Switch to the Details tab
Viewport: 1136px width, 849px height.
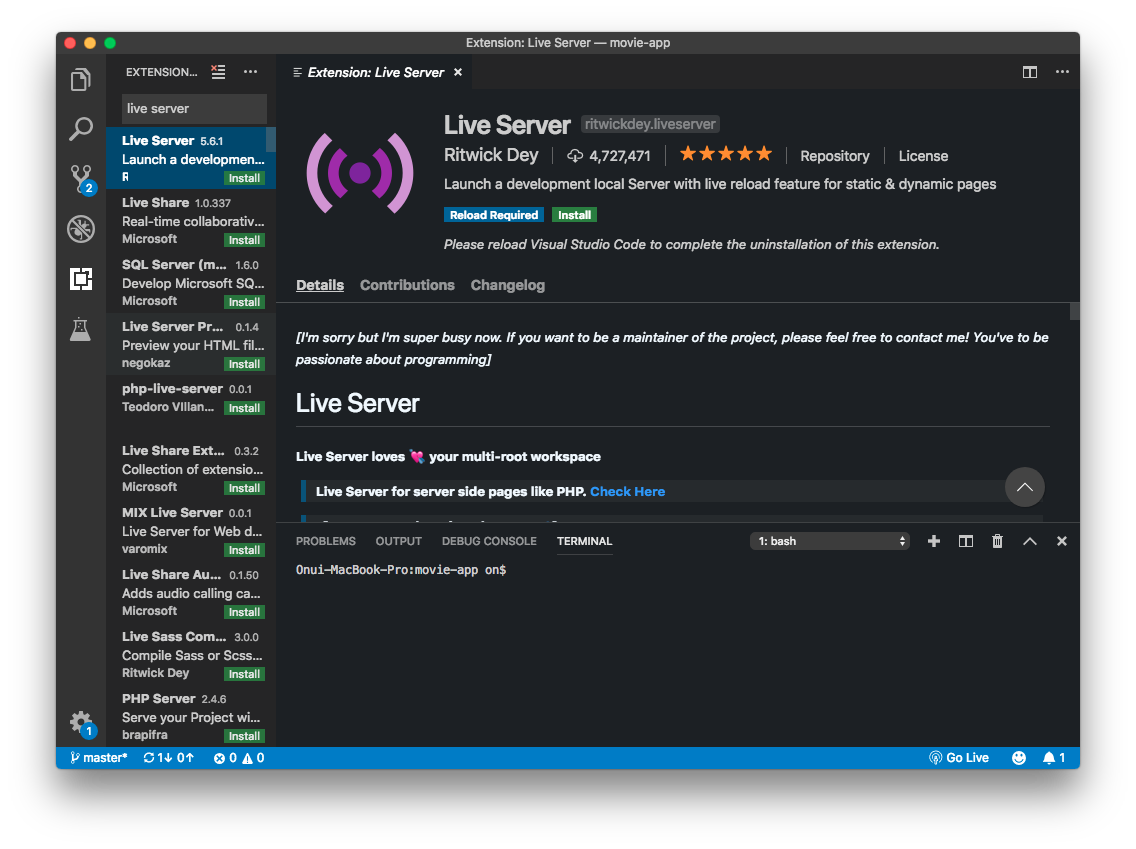click(x=320, y=285)
